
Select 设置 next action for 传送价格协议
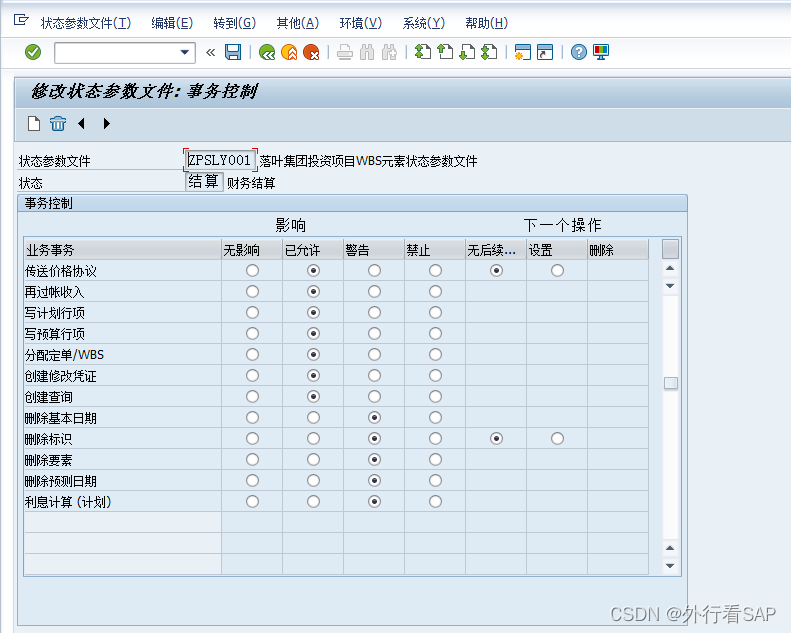[557, 271]
